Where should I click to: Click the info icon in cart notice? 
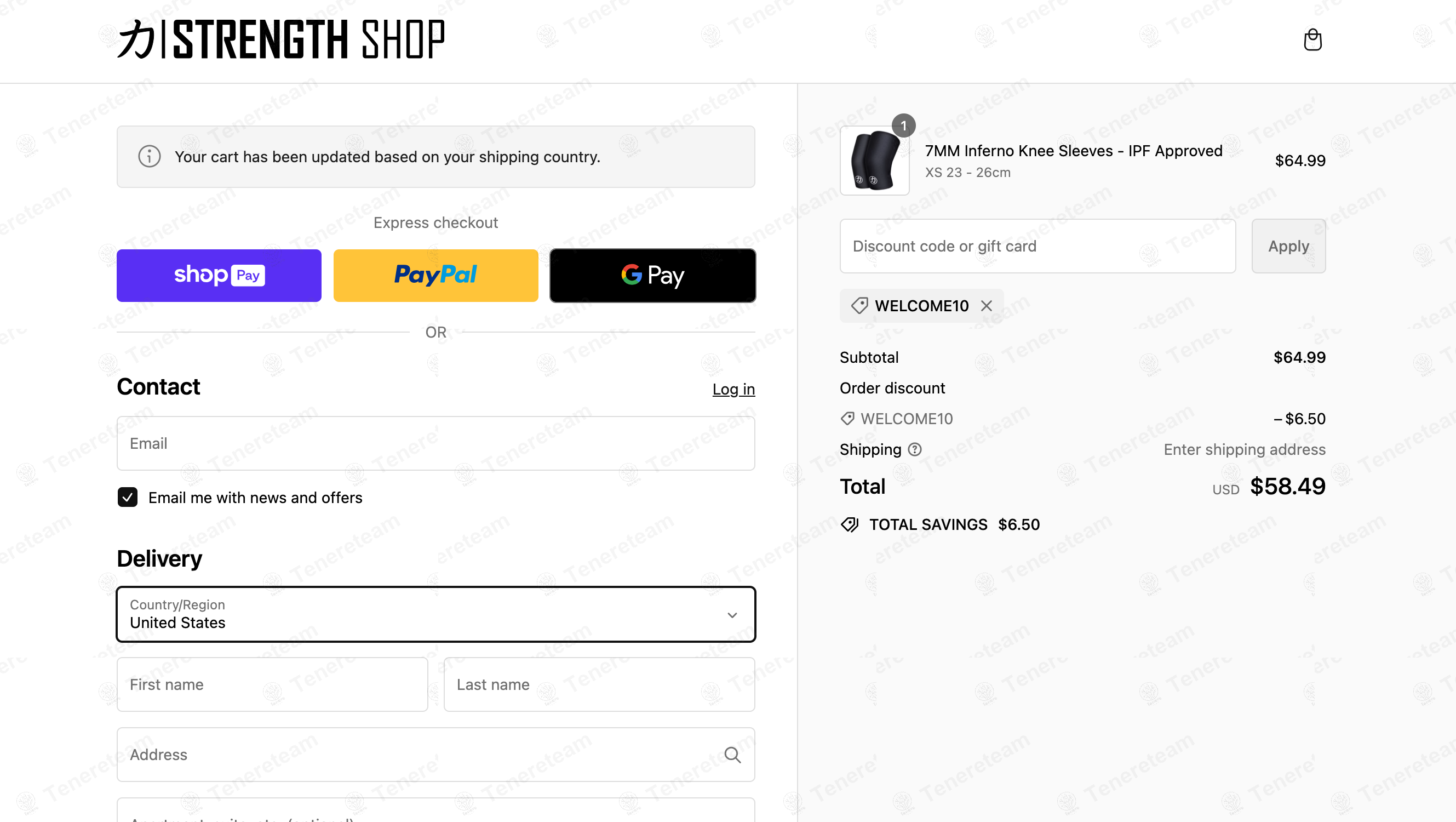point(149,157)
